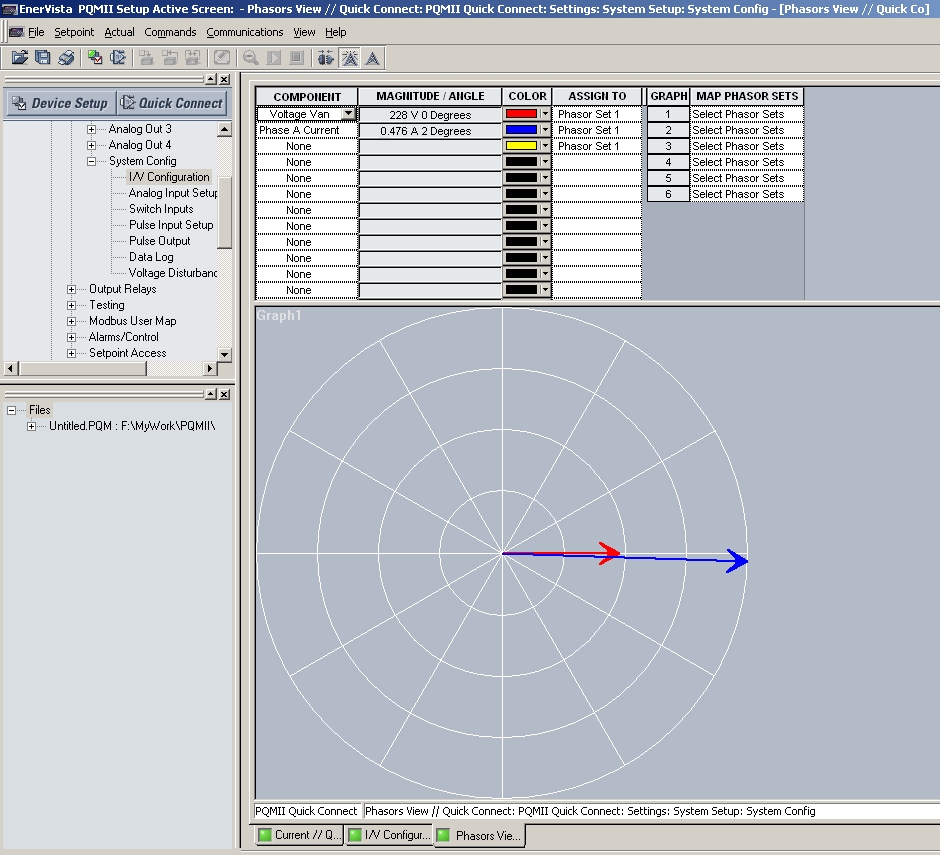940x855 pixels.
Task: Click Select Phasor Sets for graph 1
Action: (x=746, y=114)
